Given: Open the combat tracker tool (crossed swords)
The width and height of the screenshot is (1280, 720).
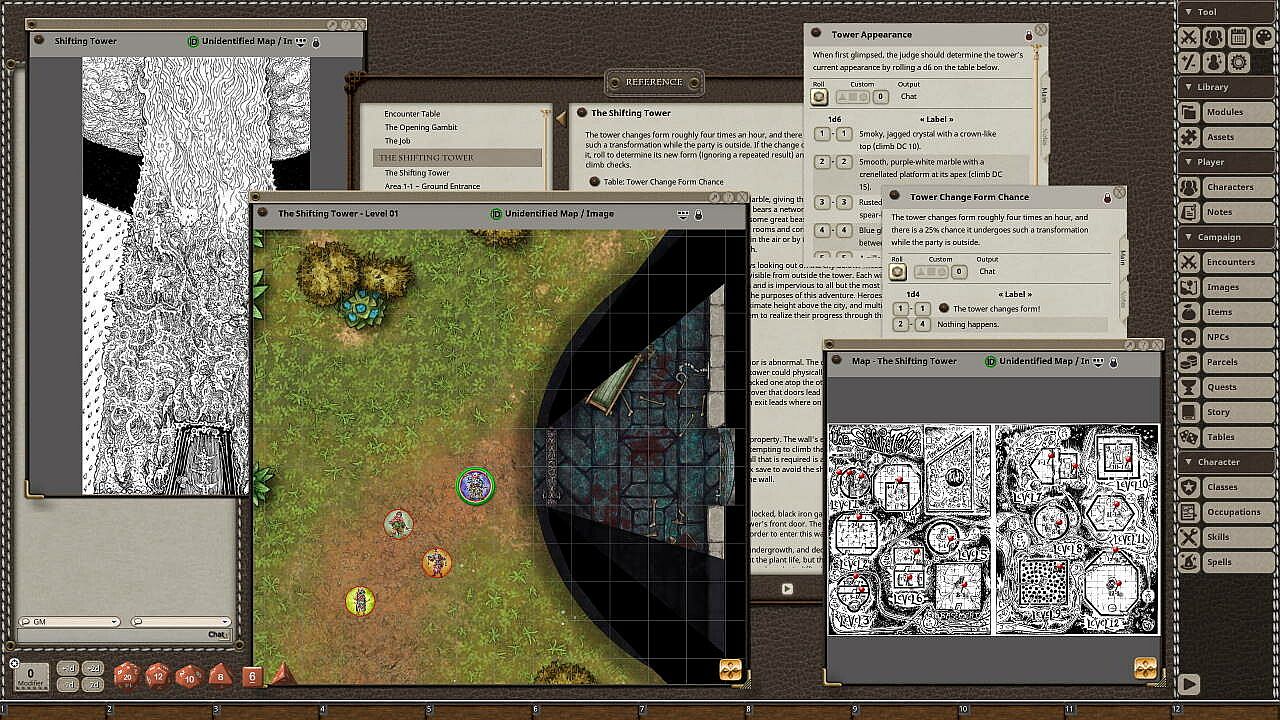Looking at the screenshot, I should (1189, 38).
